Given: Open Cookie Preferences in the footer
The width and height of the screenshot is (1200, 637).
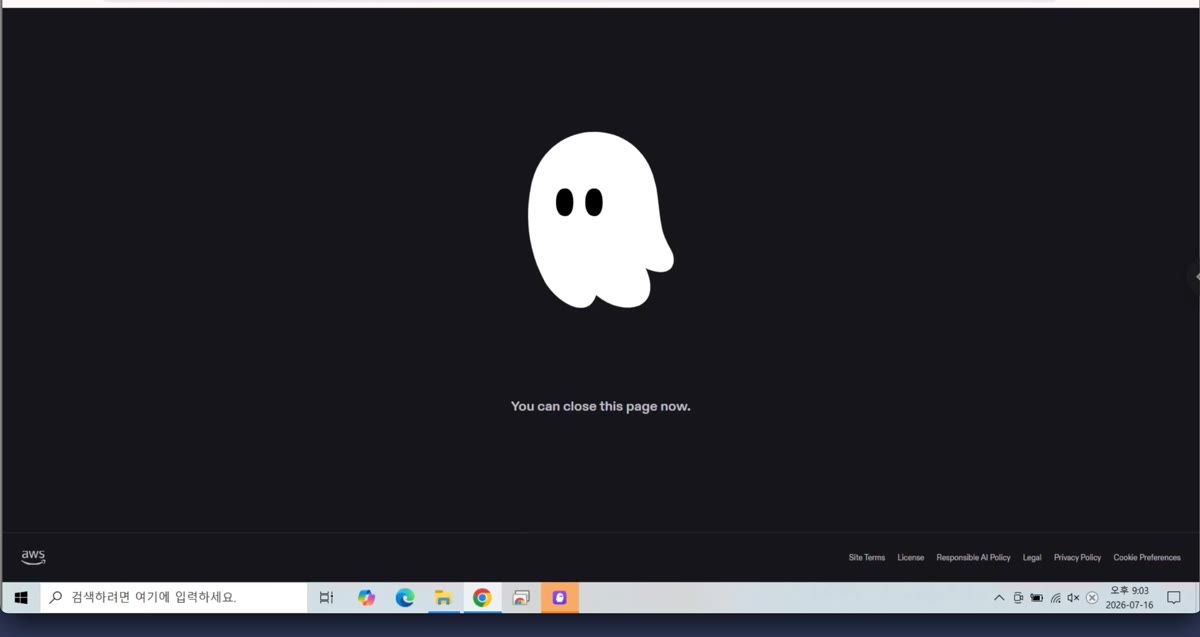Looking at the screenshot, I should coord(1147,557).
